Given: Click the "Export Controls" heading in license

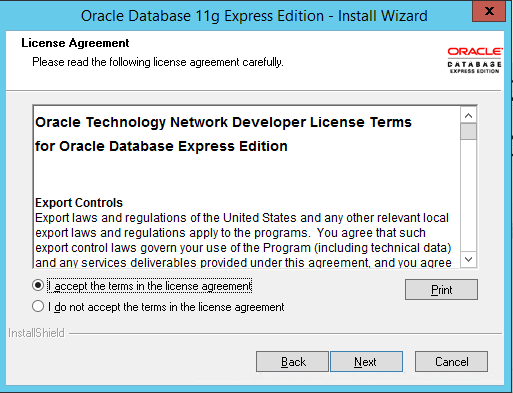Looking at the screenshot, I should coord(79,203).
